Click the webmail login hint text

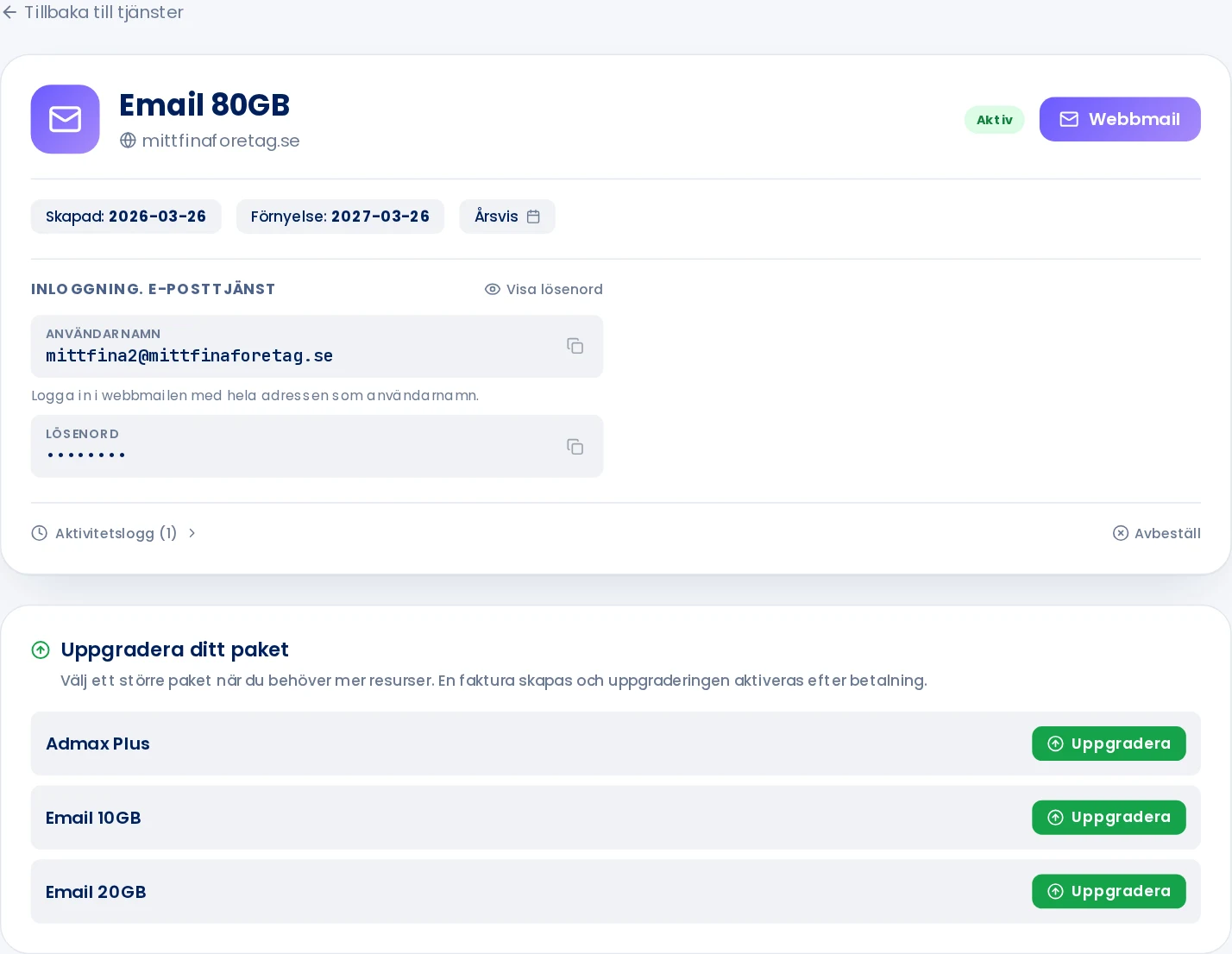pyautogui.click(x=255, y=396)
